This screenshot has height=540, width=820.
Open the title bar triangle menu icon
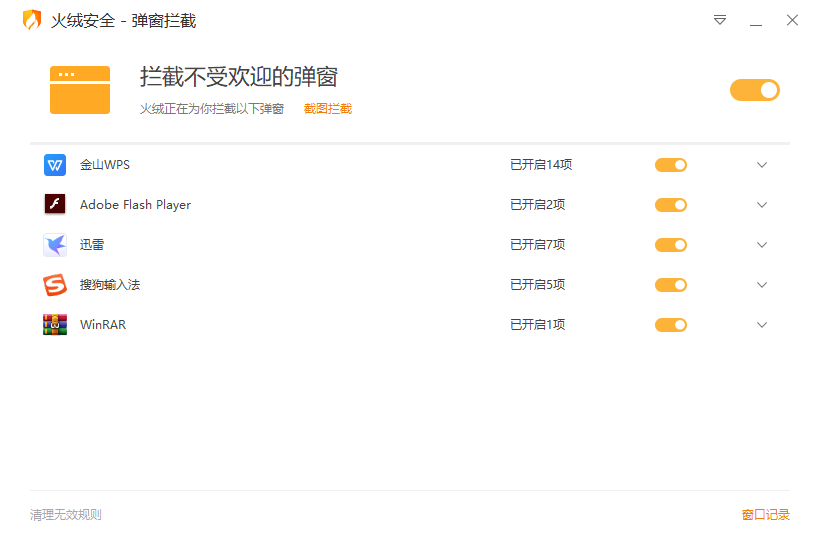tap(720, 20)
